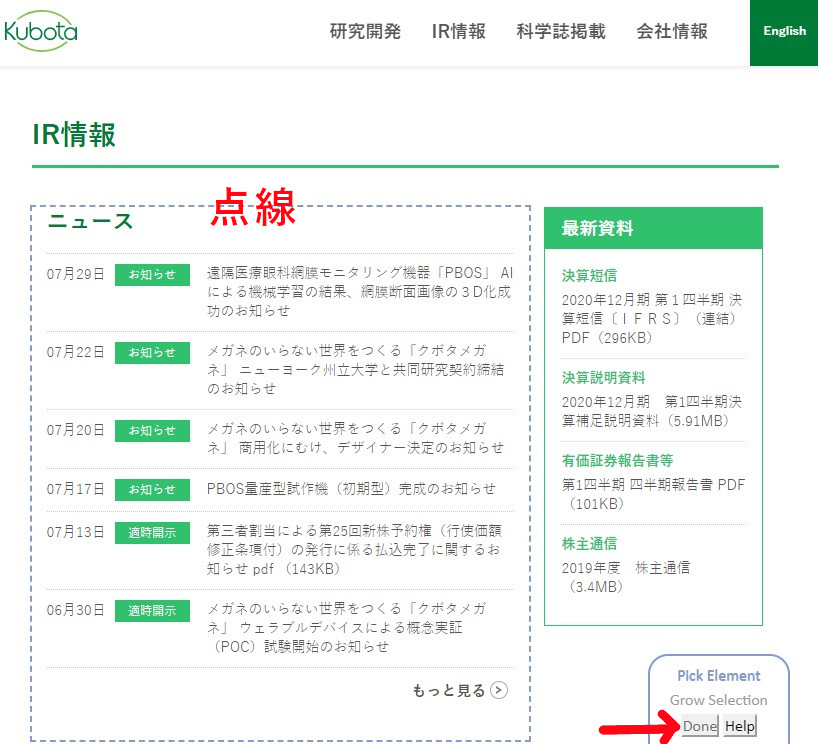Click Done in Pick Element panel
The height and width of the screenshot is (744, 818).
700,726
